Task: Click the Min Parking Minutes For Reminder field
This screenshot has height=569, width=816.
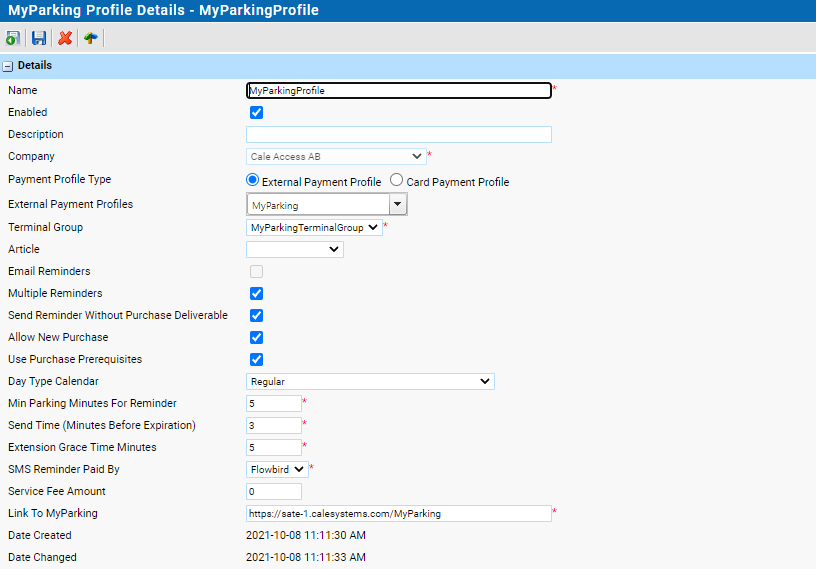Action: tap(274, 403)
